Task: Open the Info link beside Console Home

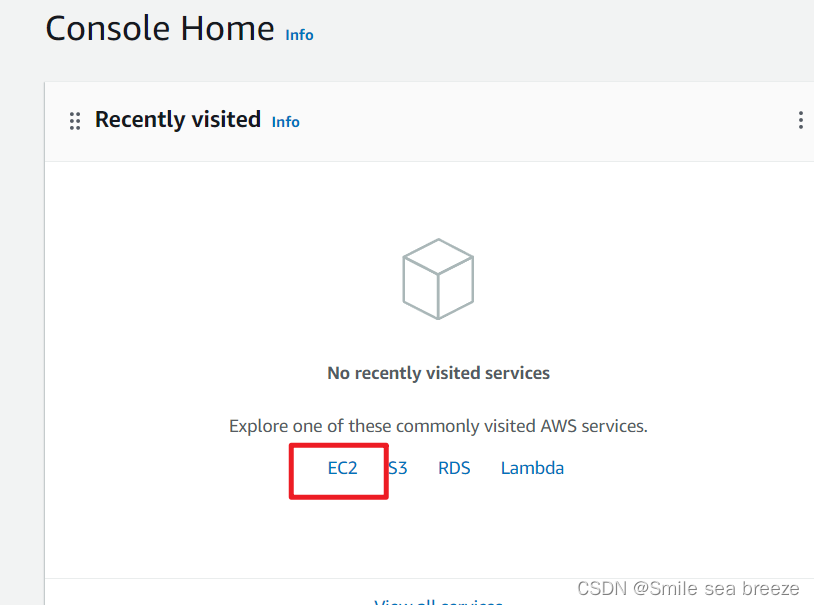Action: (x=299, y=35)
